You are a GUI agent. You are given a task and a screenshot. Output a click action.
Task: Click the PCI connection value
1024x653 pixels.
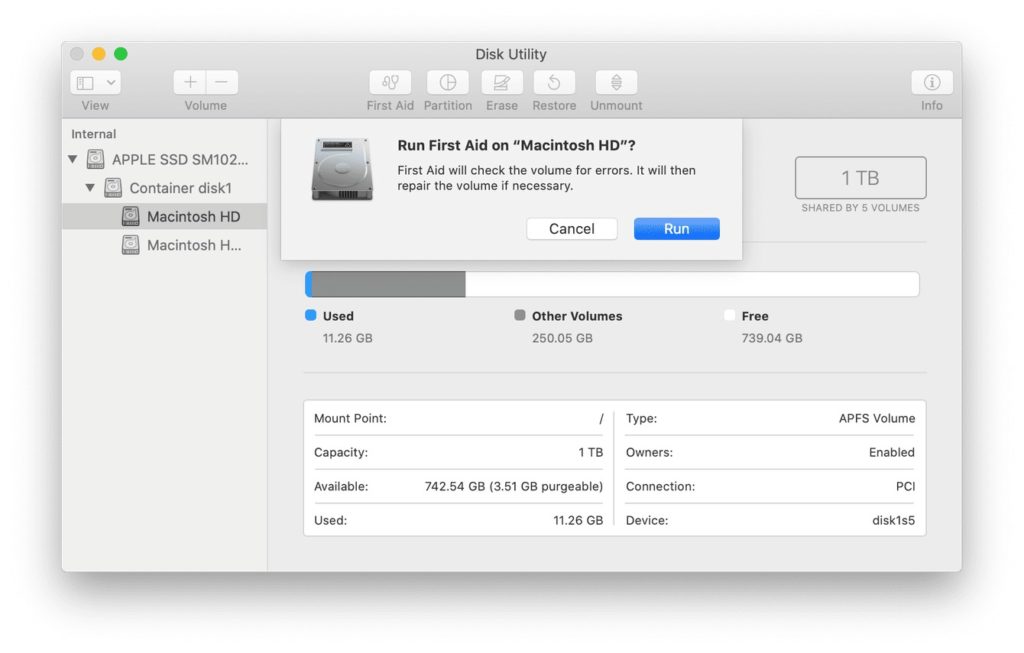pyautogui.click(x=905, y=486)
